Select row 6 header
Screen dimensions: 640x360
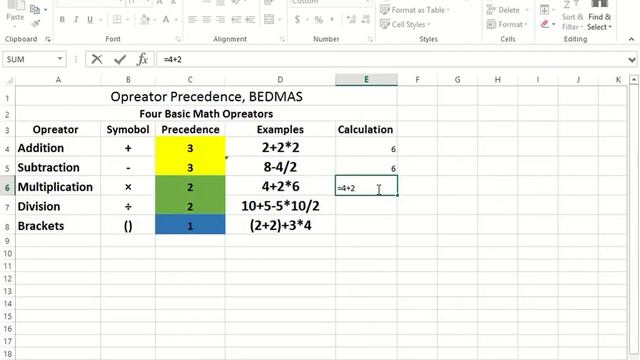(x=7, y=187)
